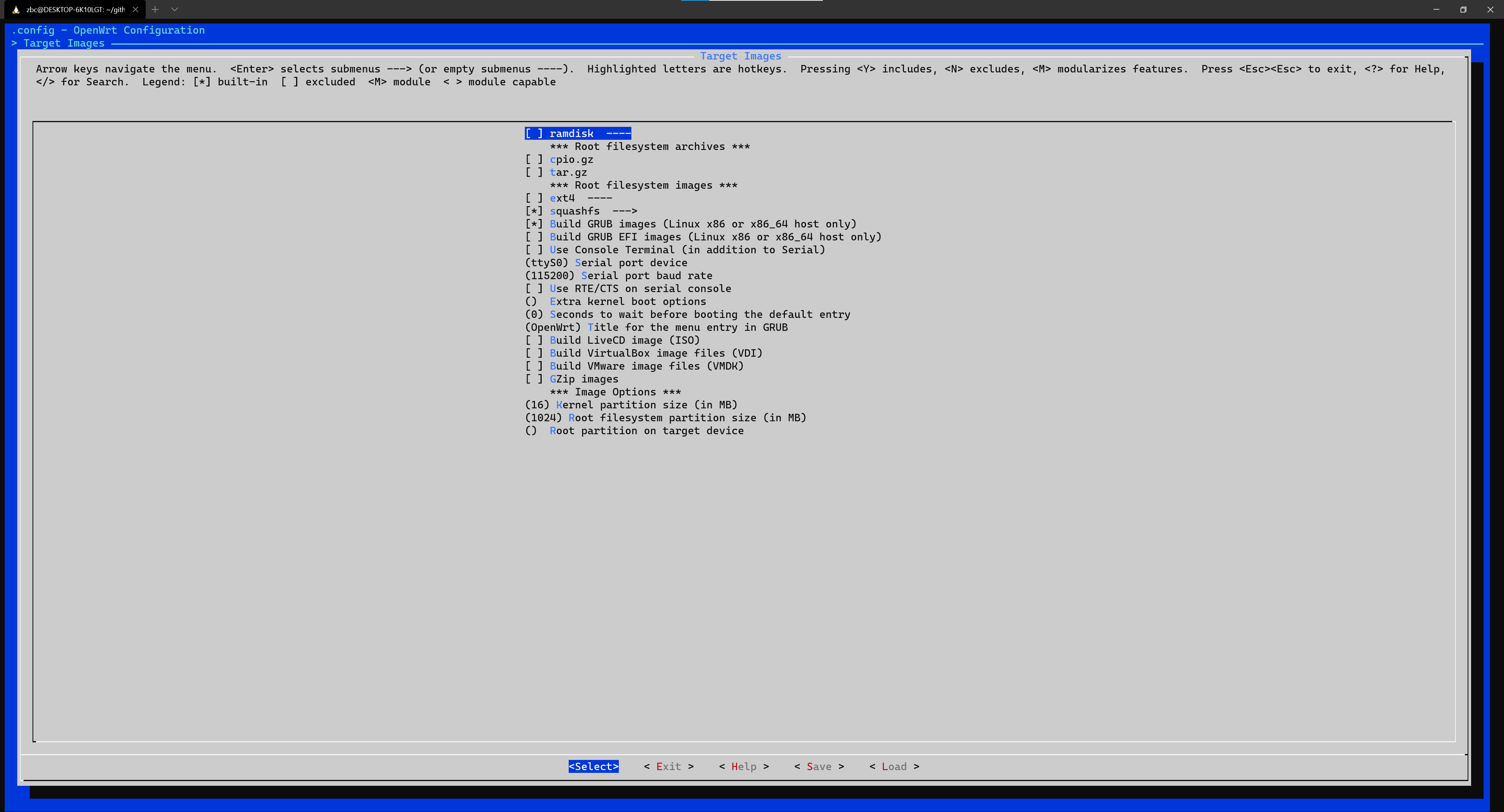Viewport: 1504px width, 812px height.
Task: Open the Help button
Action: pyautogui.click(x=743, y=767)
